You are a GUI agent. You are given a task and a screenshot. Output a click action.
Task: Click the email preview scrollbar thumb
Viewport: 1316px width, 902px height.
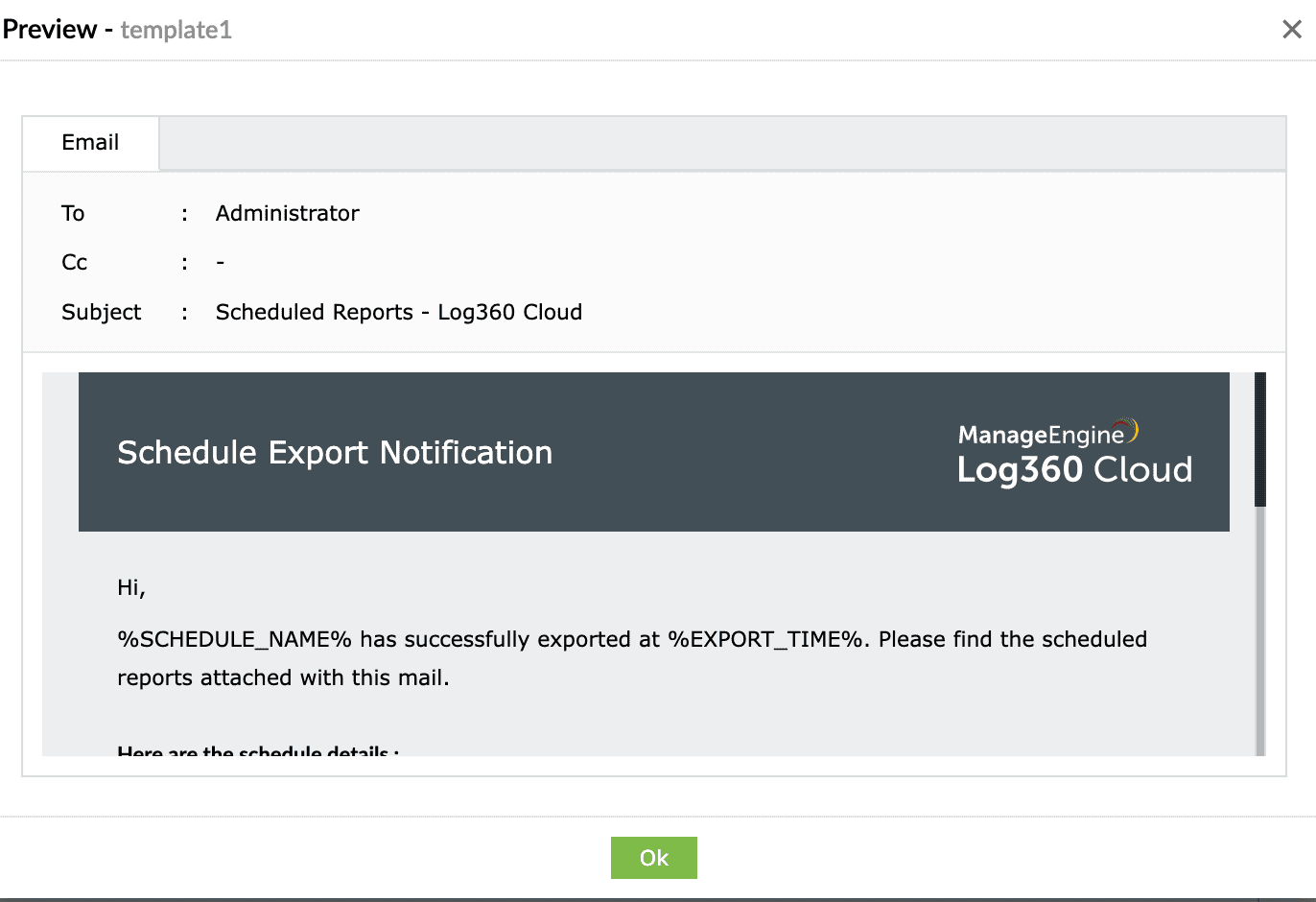(1260, 439)
